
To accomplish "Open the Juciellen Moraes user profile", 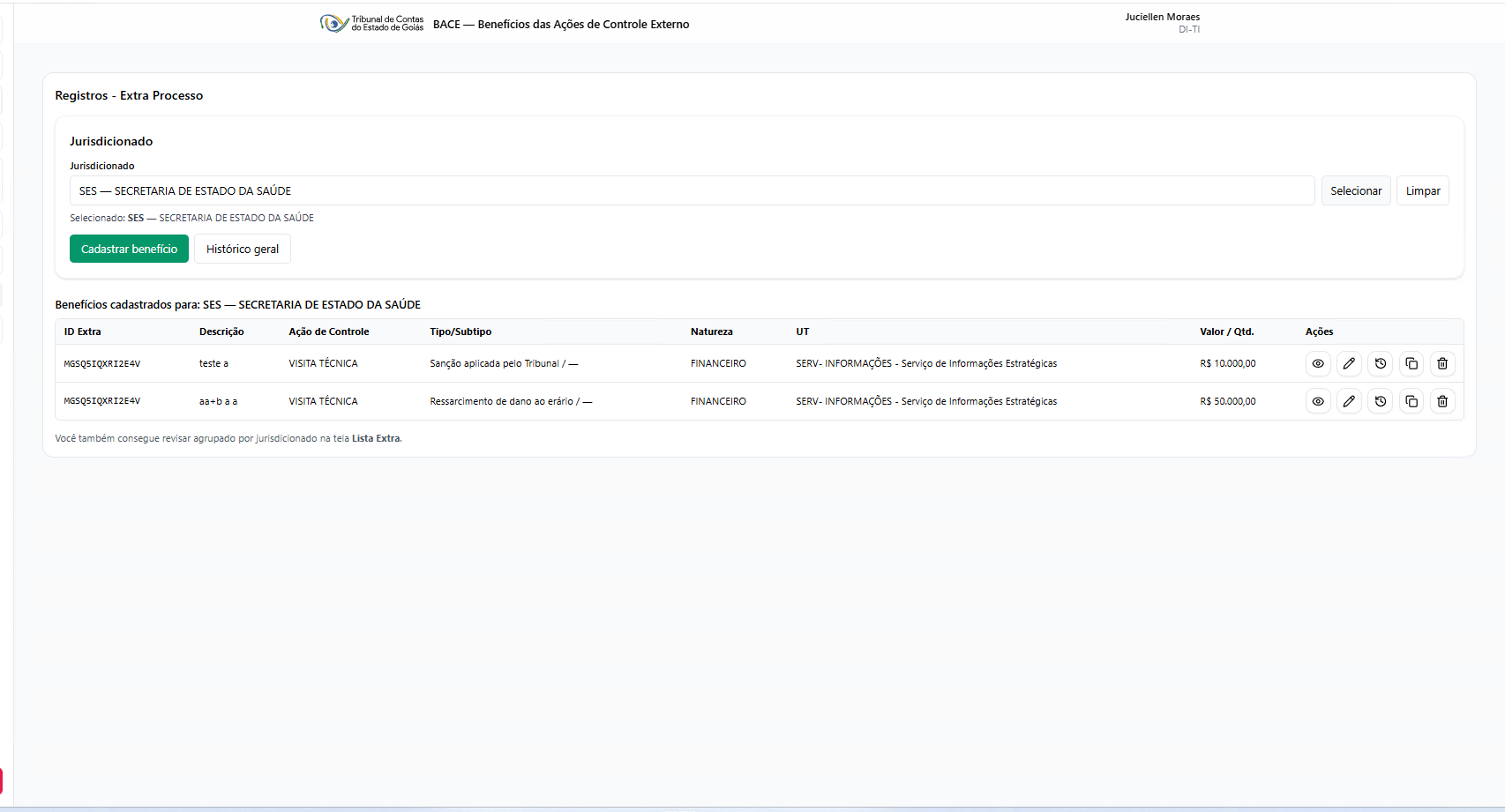I will pos(1162,22).
